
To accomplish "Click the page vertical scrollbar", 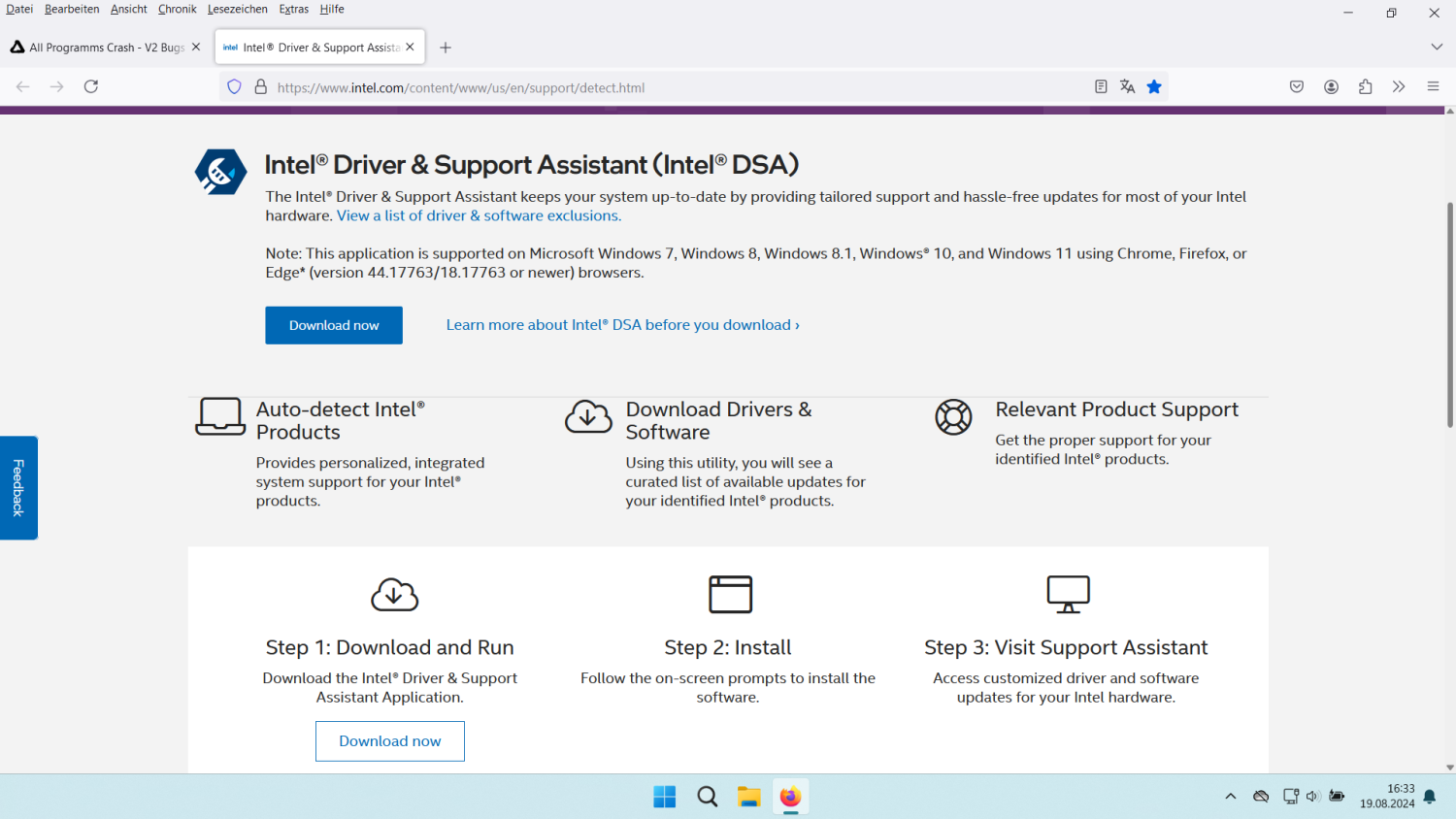I will pyautogui.click(x=1450, y=314).
